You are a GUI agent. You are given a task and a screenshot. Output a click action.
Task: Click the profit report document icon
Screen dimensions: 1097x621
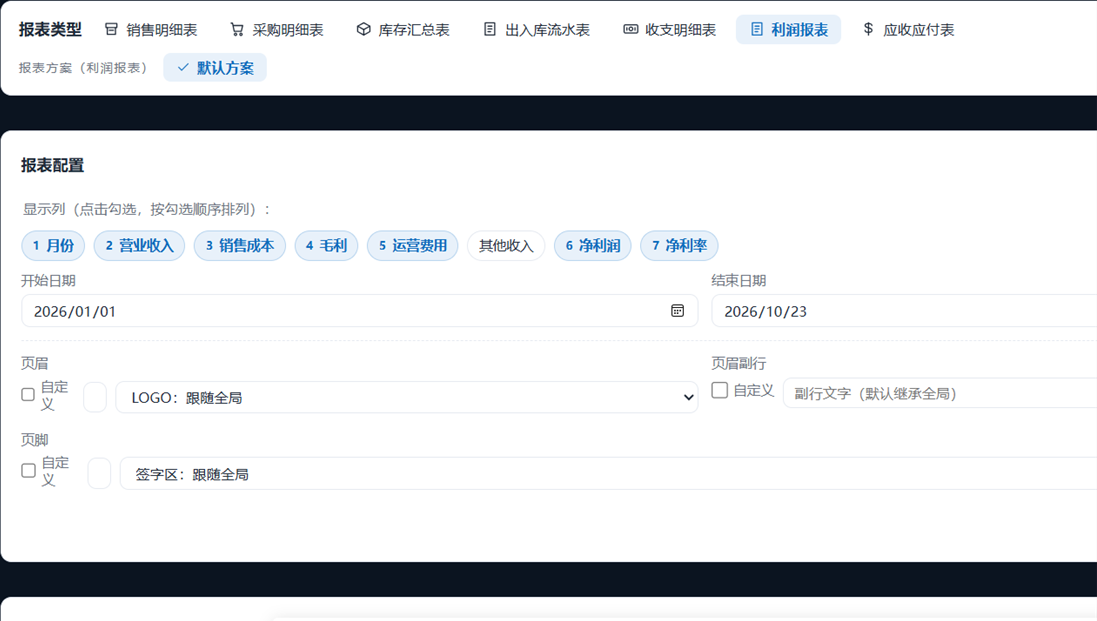[756, 29]
